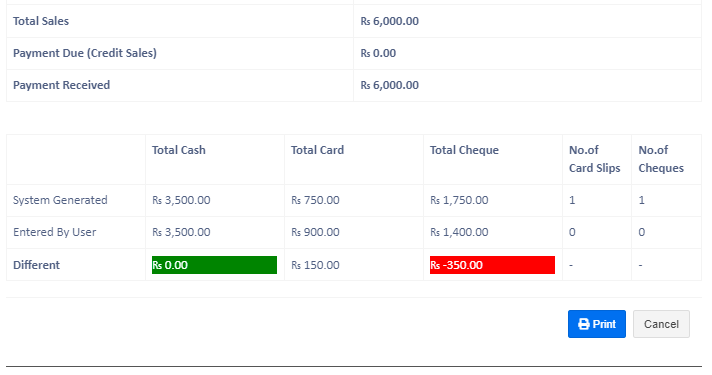This screenshot has width=712, height=375.
Task: Select the green Rs 0.00 cash difference cell
Action: point(214,265)
